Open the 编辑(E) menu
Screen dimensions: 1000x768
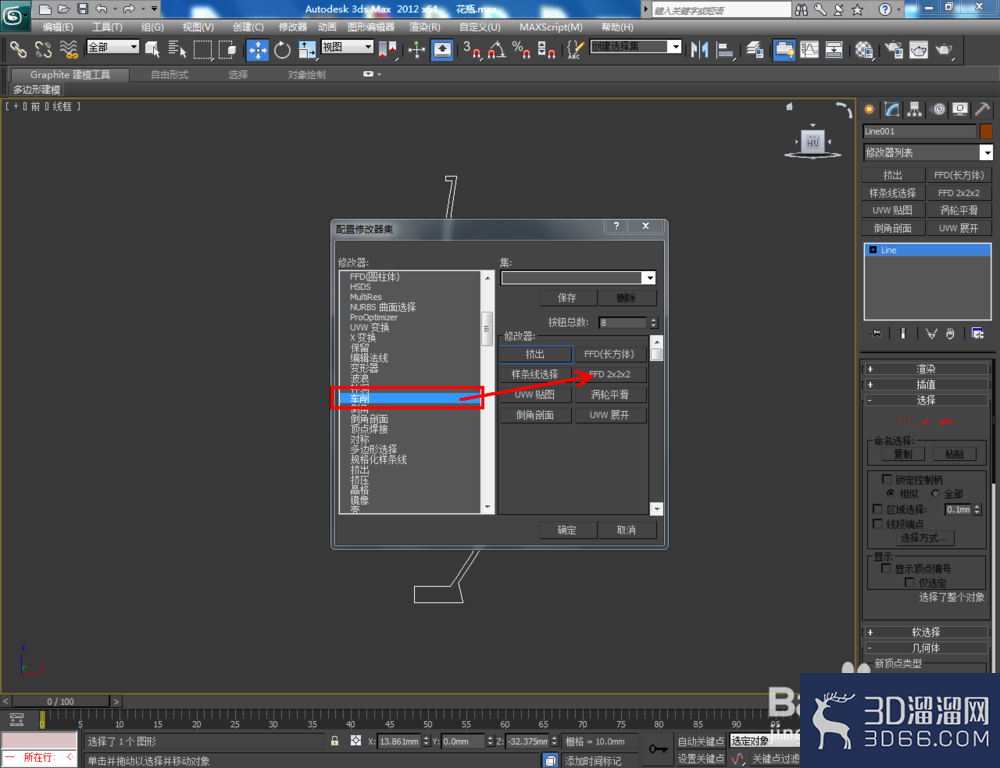(x=57, y=27)
